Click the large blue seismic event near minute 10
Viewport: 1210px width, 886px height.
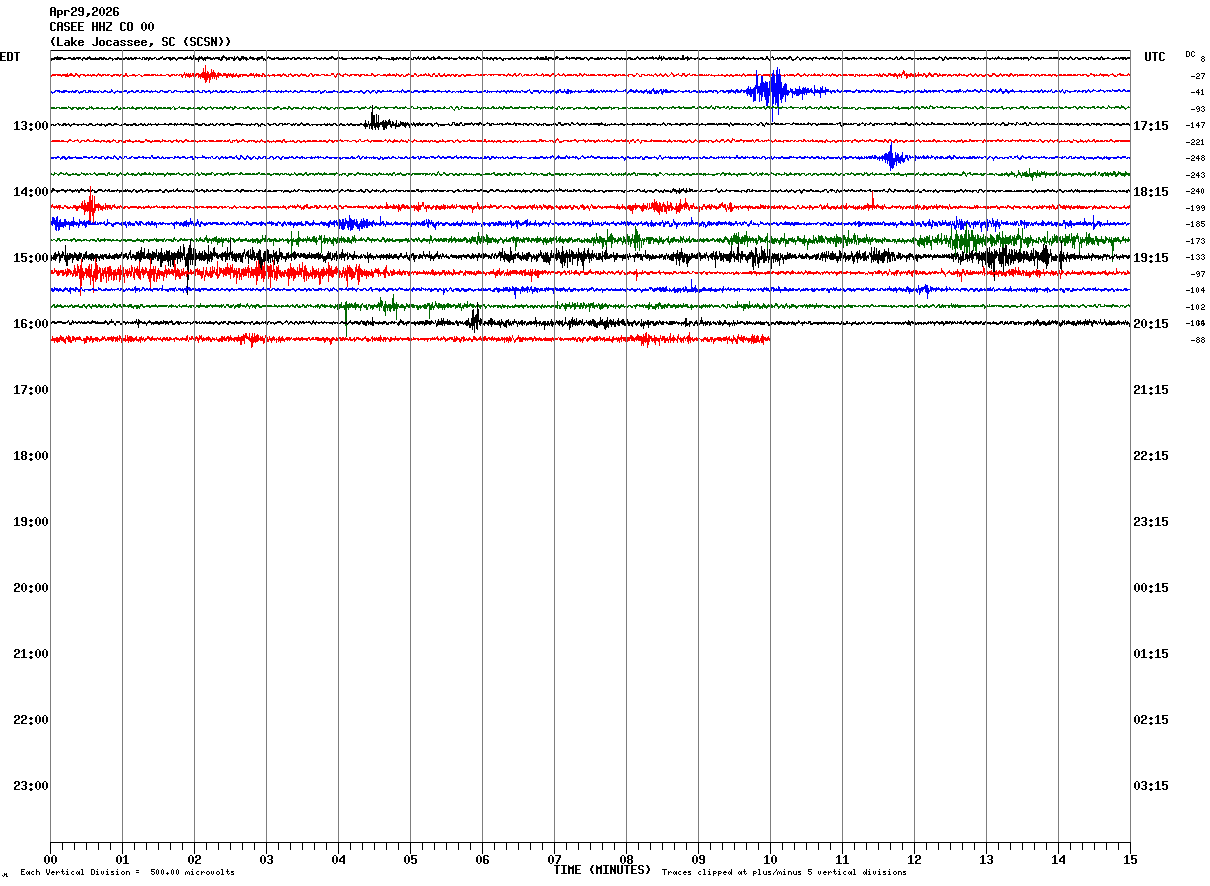point(772,91)
